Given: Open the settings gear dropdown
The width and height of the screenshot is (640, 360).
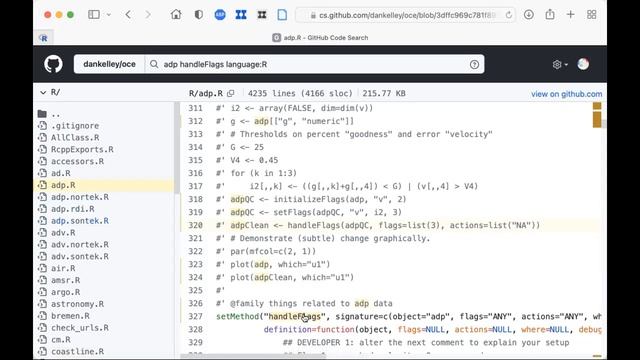Looking at the screenshot, I should point(560,64).
